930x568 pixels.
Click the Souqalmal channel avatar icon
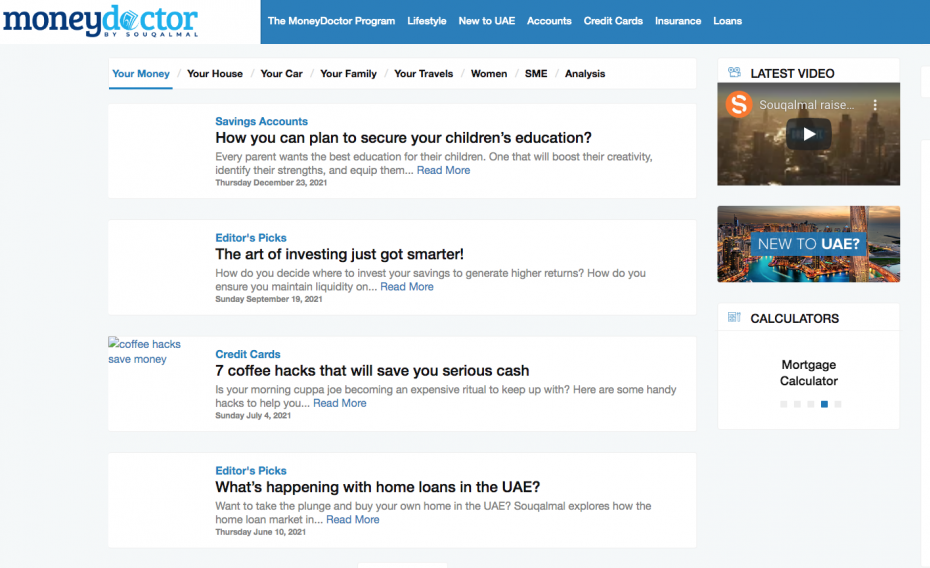739,105
